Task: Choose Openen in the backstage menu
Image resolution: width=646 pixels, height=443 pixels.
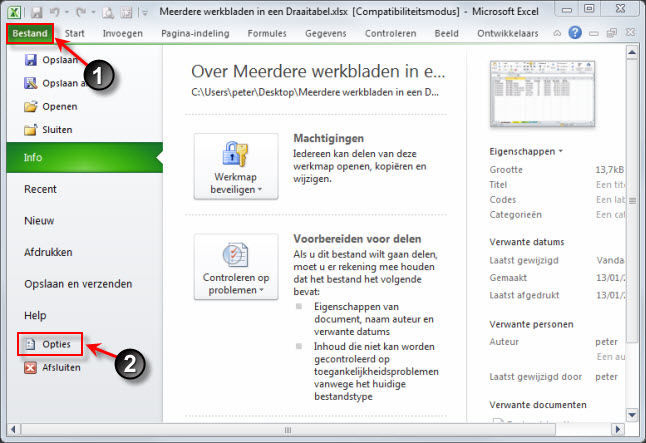Action: pyautogui.click(x=51, y=106)
